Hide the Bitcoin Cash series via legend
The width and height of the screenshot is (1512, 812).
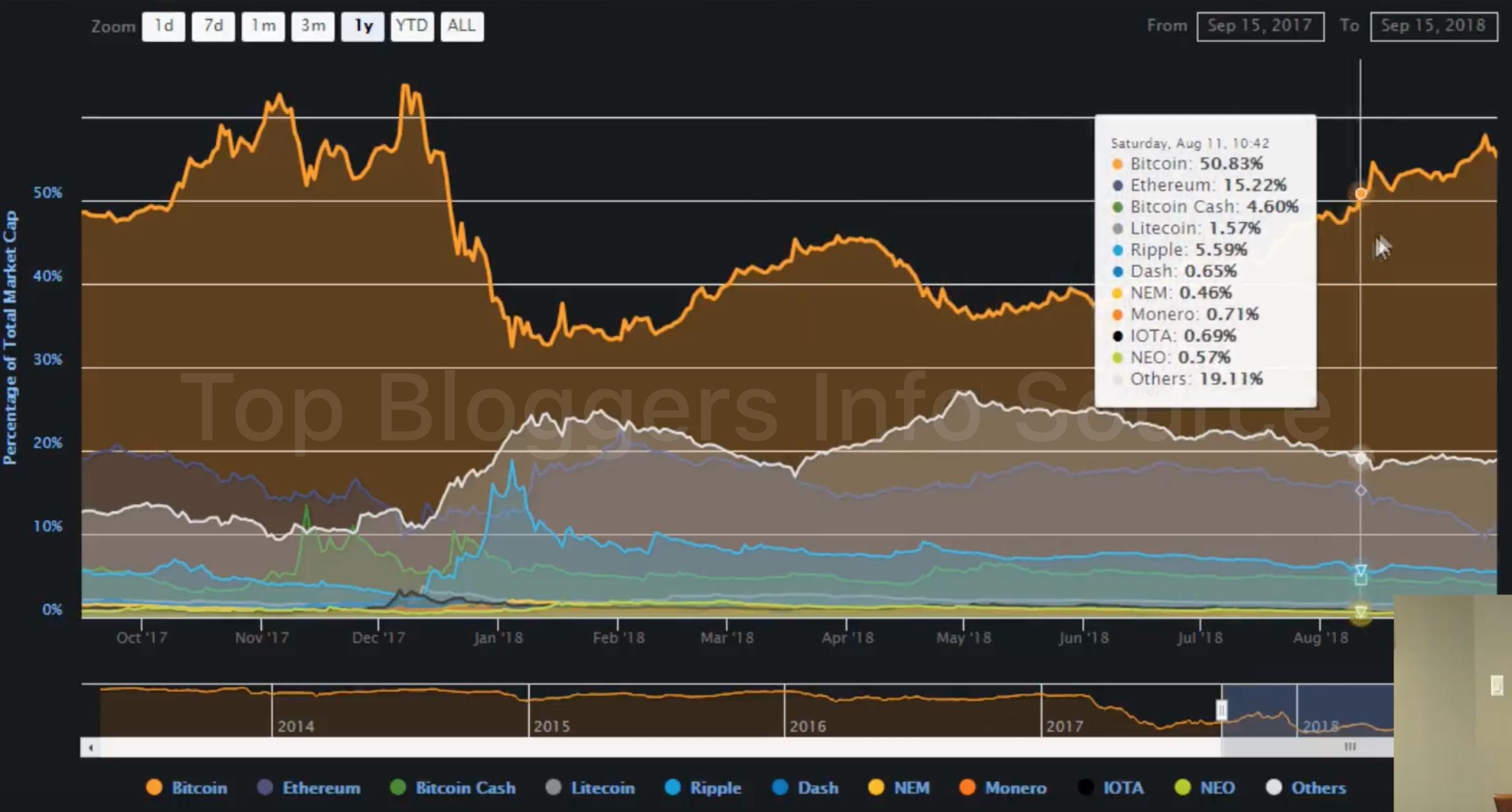[398, 787]
